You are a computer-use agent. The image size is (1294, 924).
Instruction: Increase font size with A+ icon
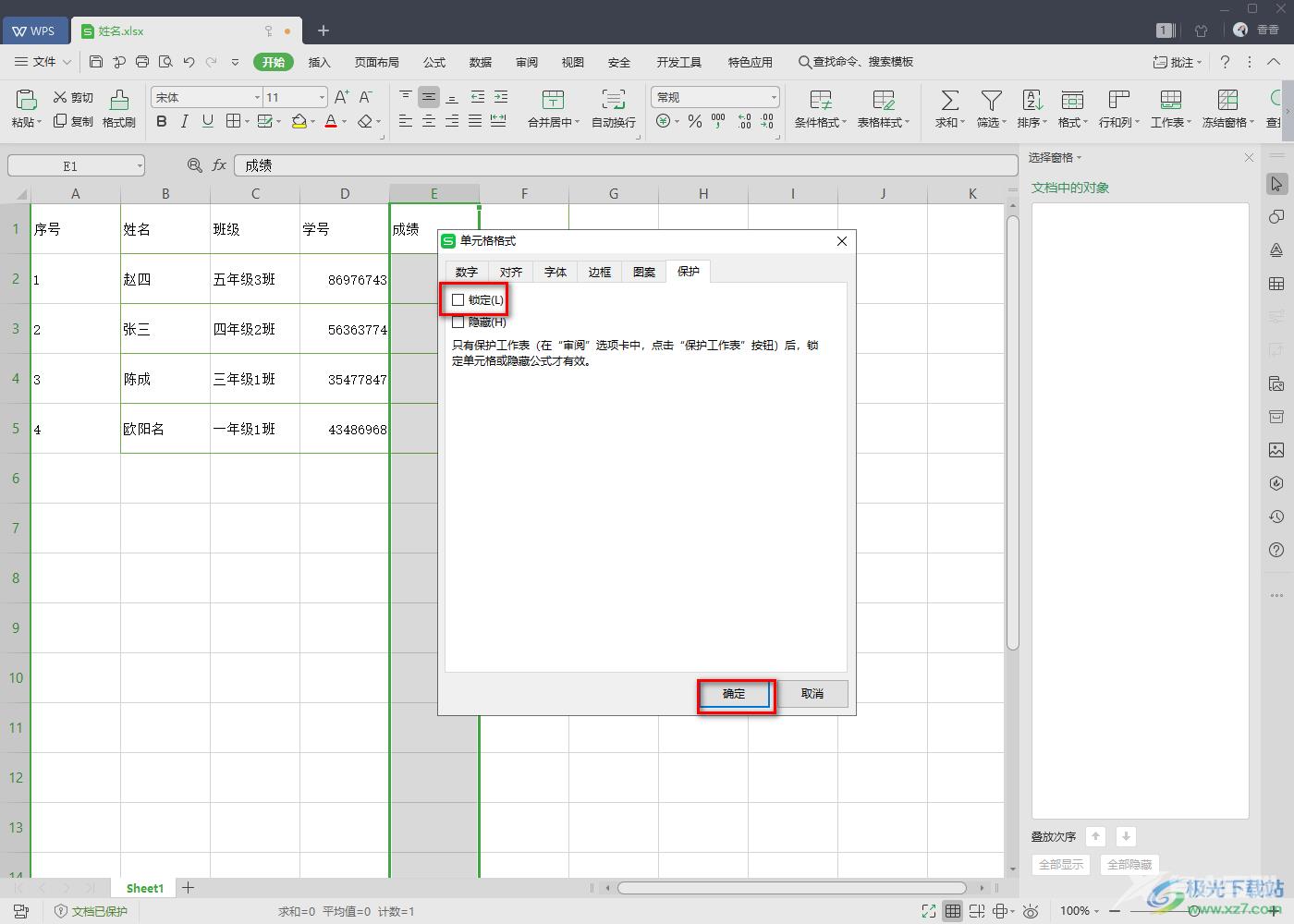[x=341, y=97]
